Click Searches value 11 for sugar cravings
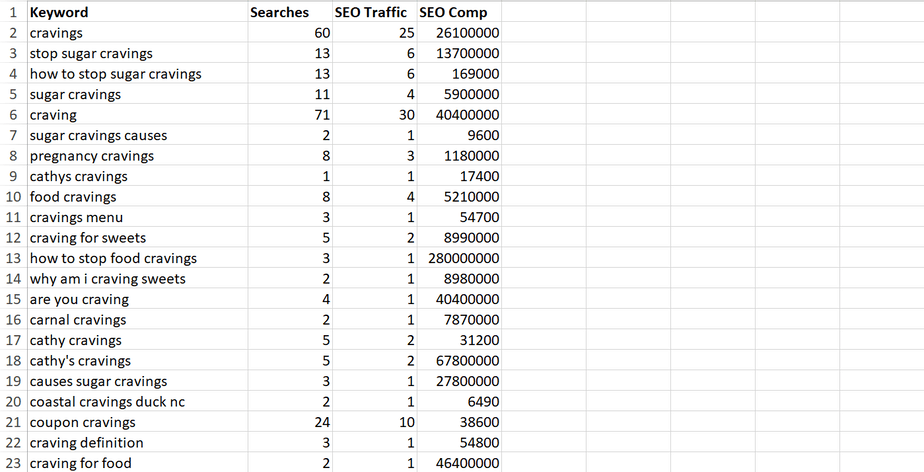The image size is (924, 472). tap(290, 94)
